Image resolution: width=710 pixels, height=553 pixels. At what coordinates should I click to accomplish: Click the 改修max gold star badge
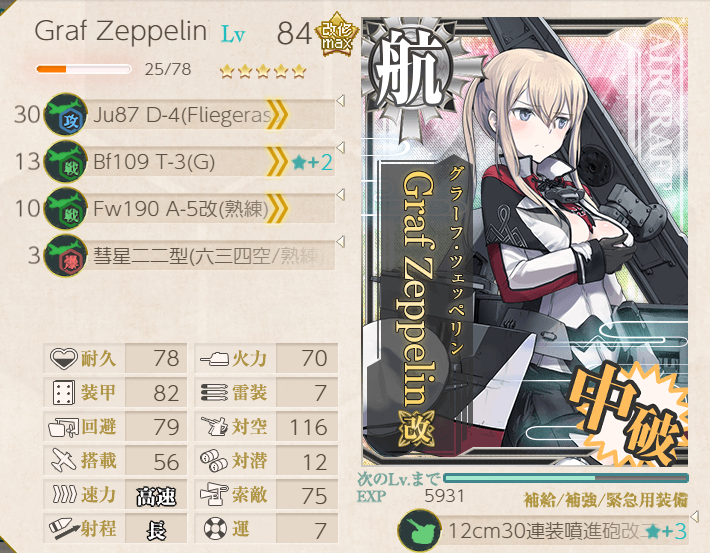pyautogui.click(x=337, y=35)
